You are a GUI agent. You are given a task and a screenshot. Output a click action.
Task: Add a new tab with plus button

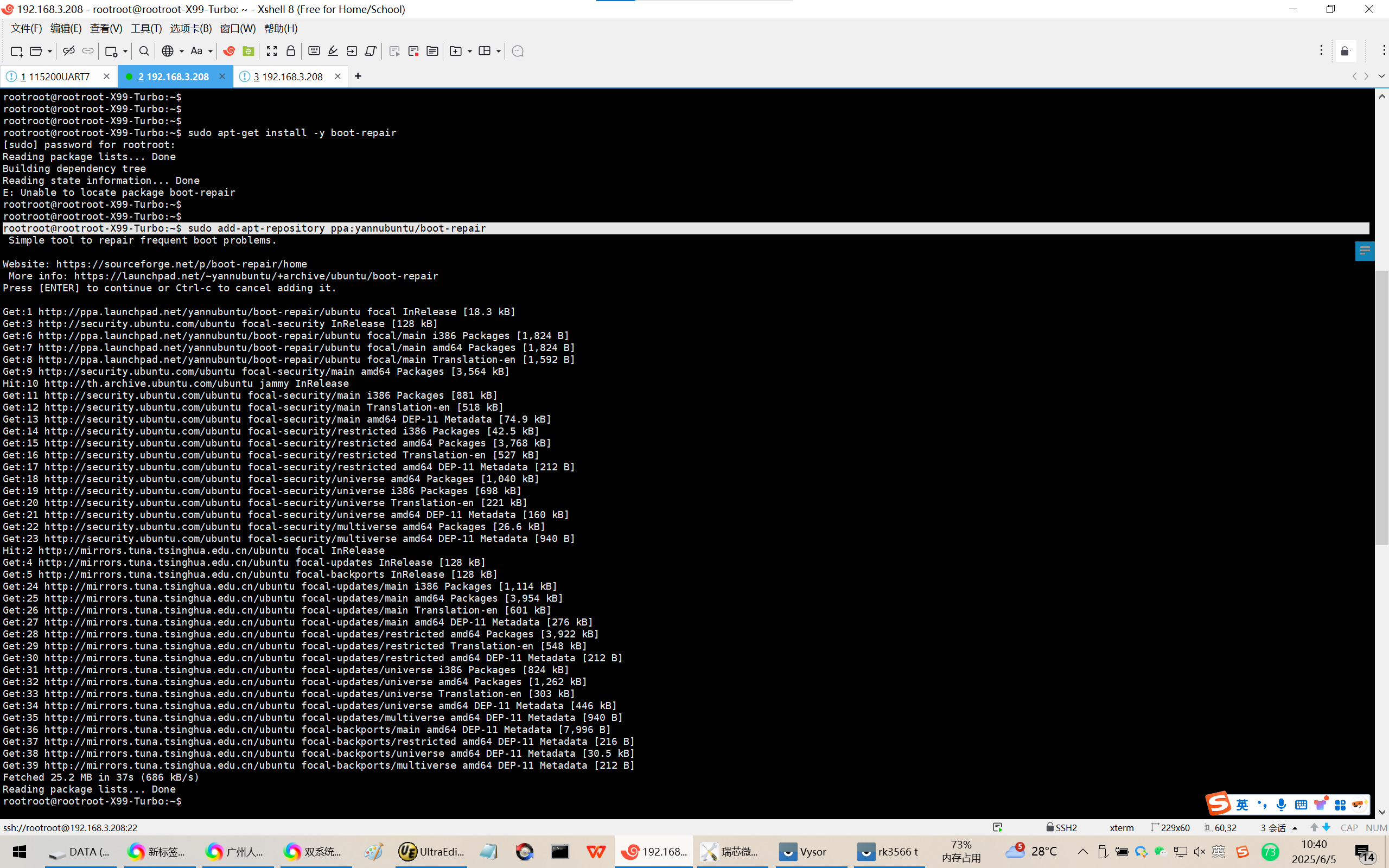click(358, 76)
